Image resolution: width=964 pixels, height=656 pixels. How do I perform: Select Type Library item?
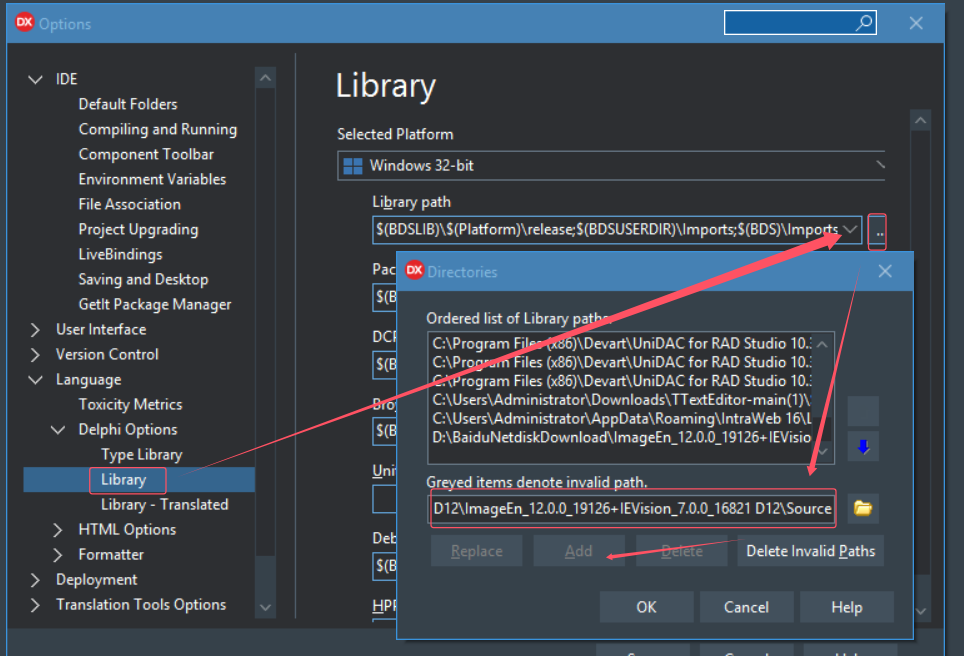[x=141, y=455]
